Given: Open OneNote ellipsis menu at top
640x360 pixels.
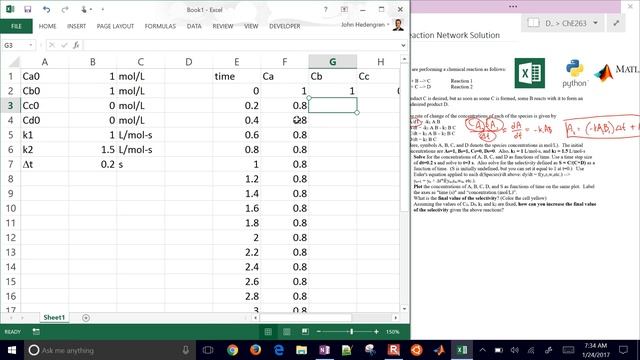Looking at the screenshot, I should (x=513, y=7).
